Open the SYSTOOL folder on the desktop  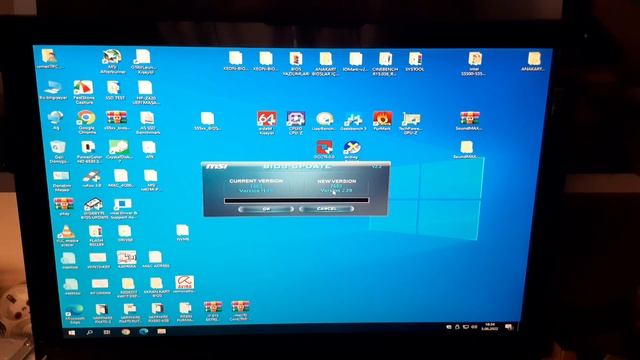[415, 62]
